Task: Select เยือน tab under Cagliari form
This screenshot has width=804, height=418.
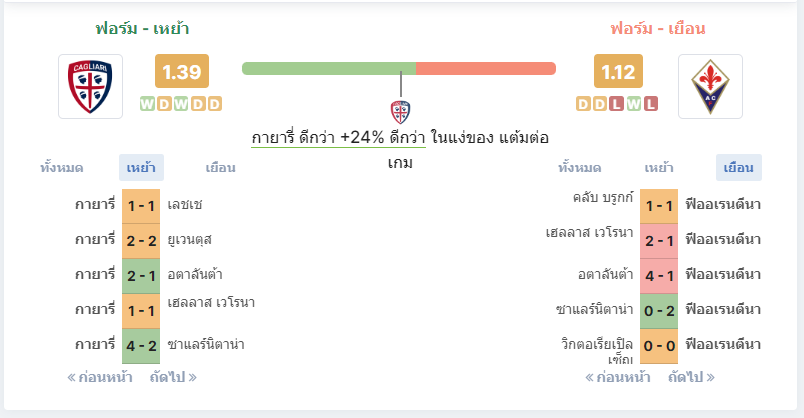Action: click(x=220, y=168)
